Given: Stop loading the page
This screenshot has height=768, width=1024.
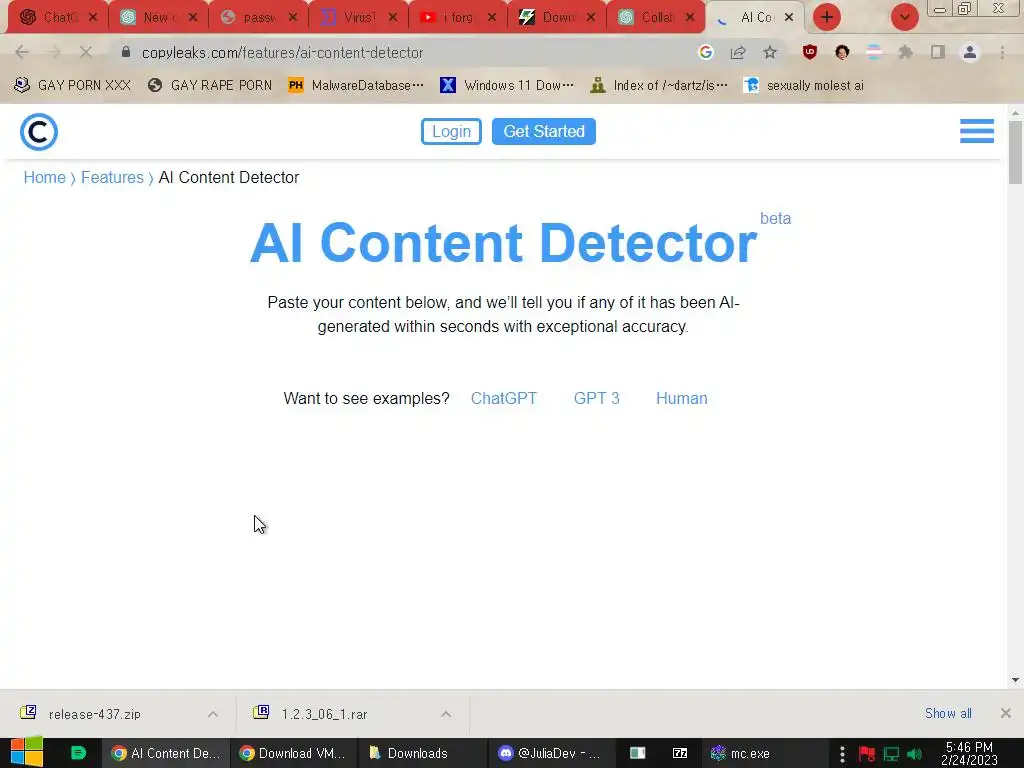Looking at the screenshot, I should (x=86, y=52).
